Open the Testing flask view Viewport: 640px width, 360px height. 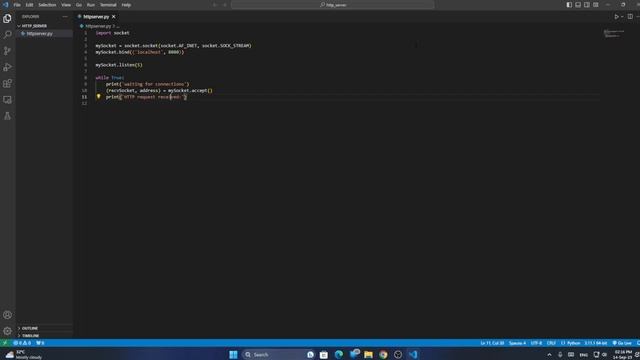click(x=7, y=116)
